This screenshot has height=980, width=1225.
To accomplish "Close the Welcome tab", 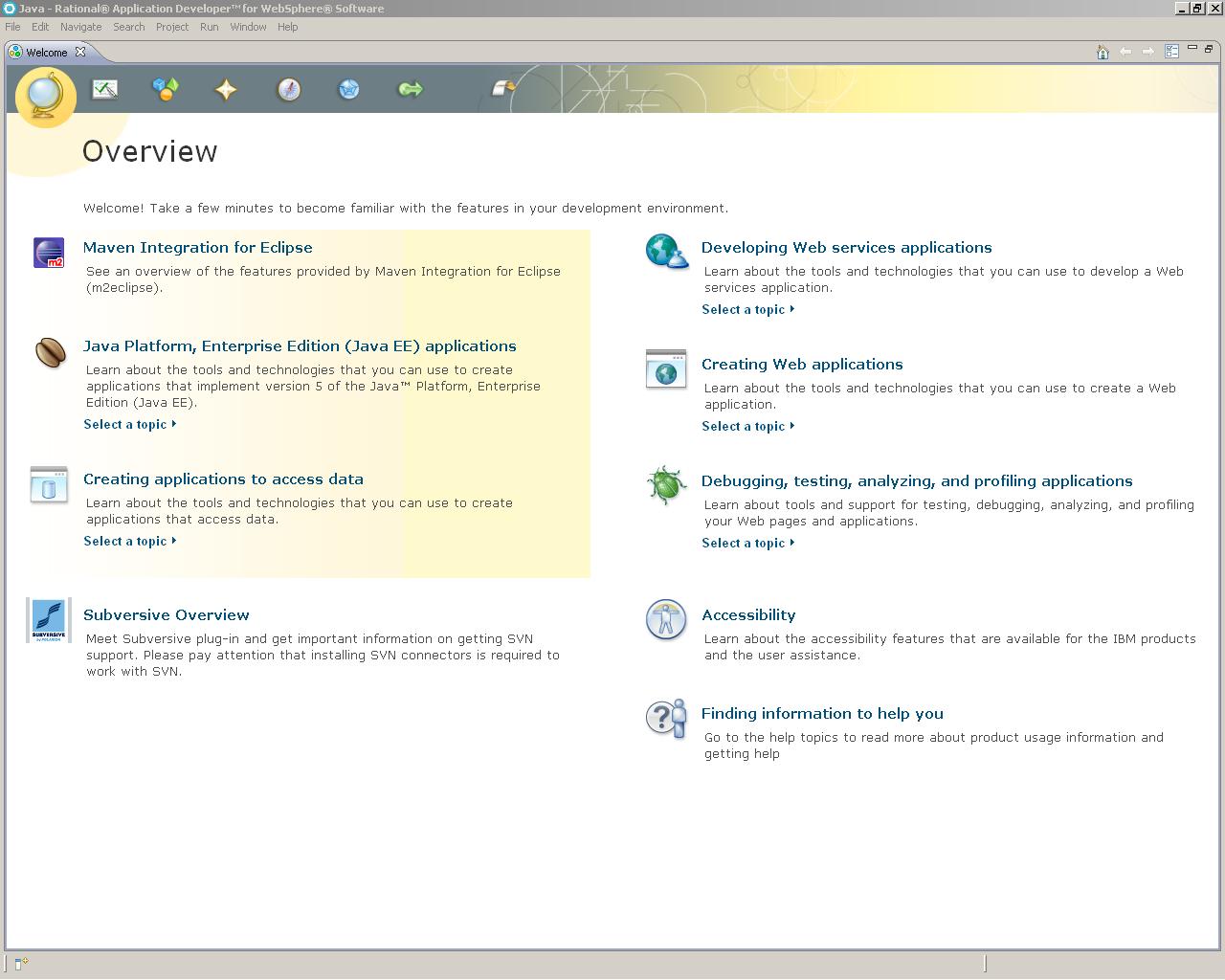I will (80, 52).
